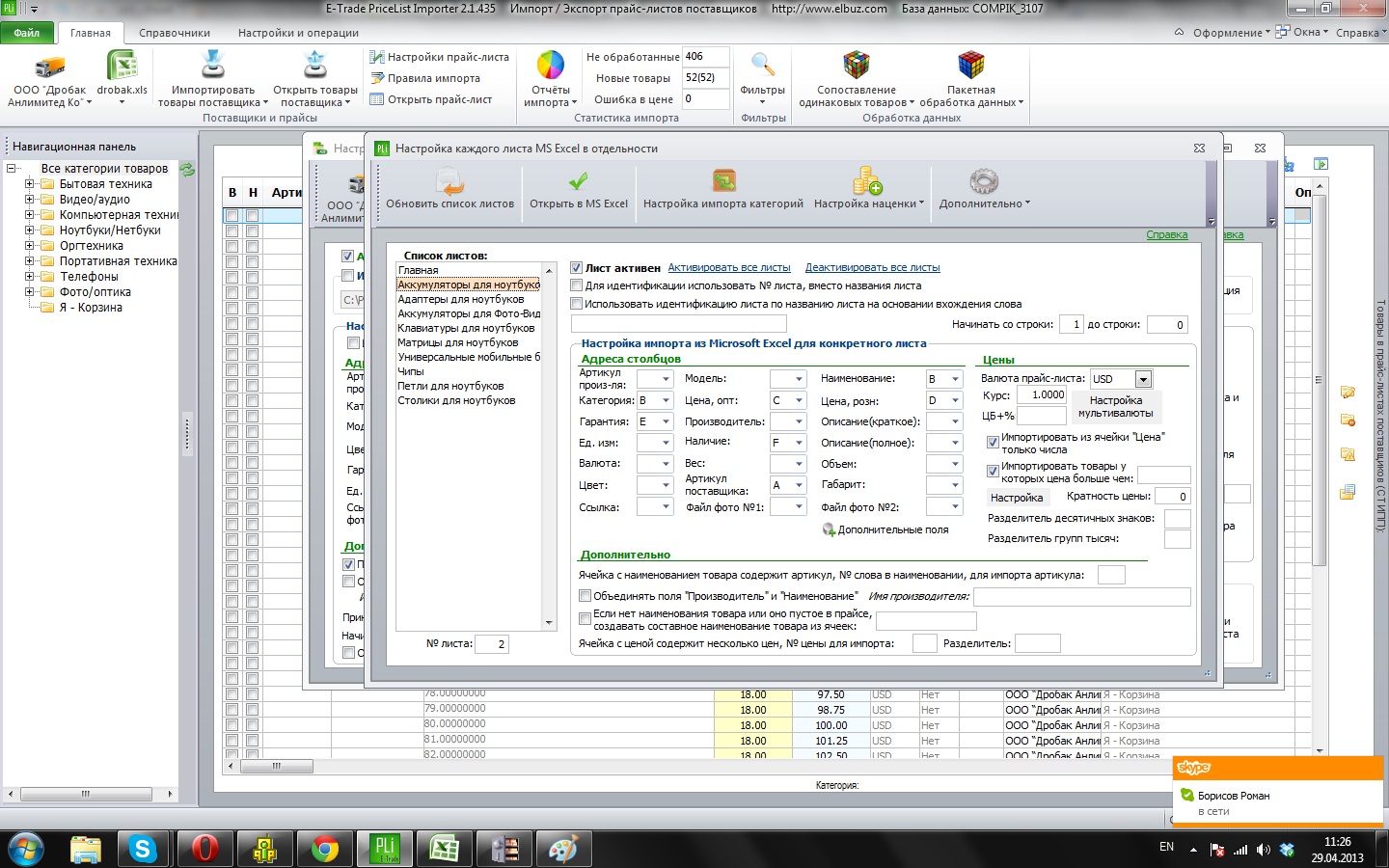Toggle Импортировать из ячейки Цена только числа

coord(993,442)
